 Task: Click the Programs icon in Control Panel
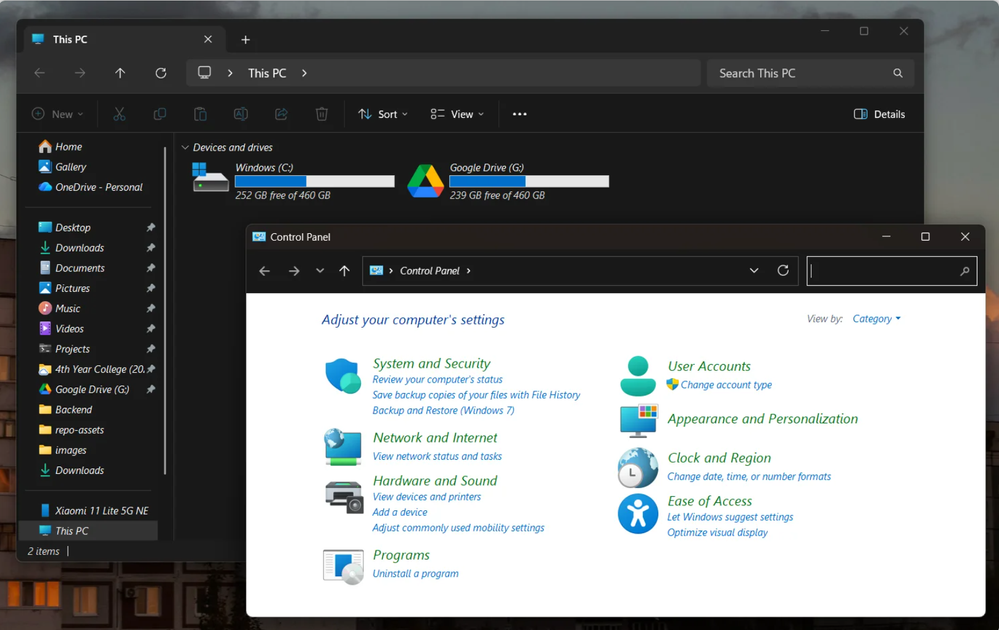(x=343, y=566)
